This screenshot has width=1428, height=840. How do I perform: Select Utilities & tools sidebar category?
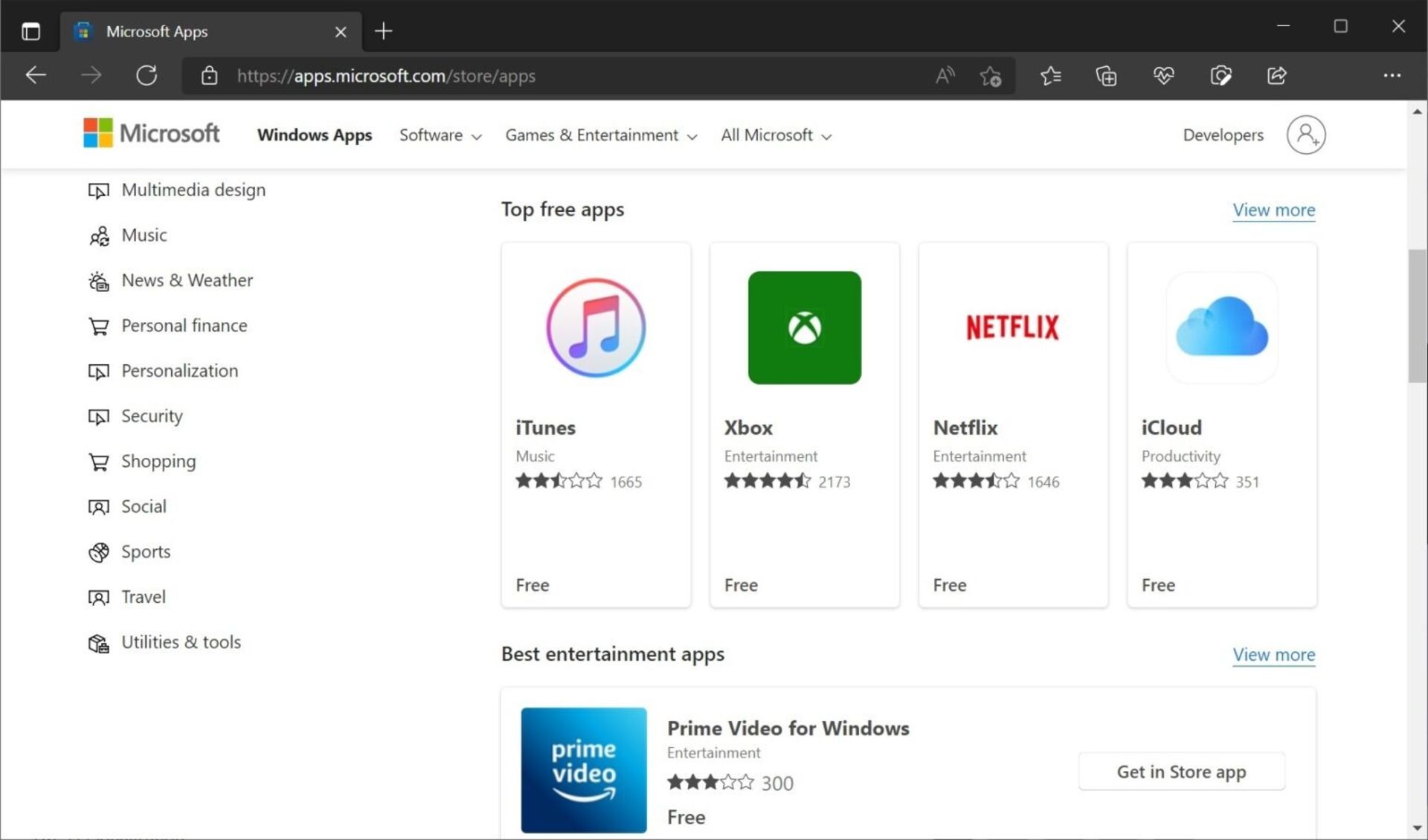[181, 641]
